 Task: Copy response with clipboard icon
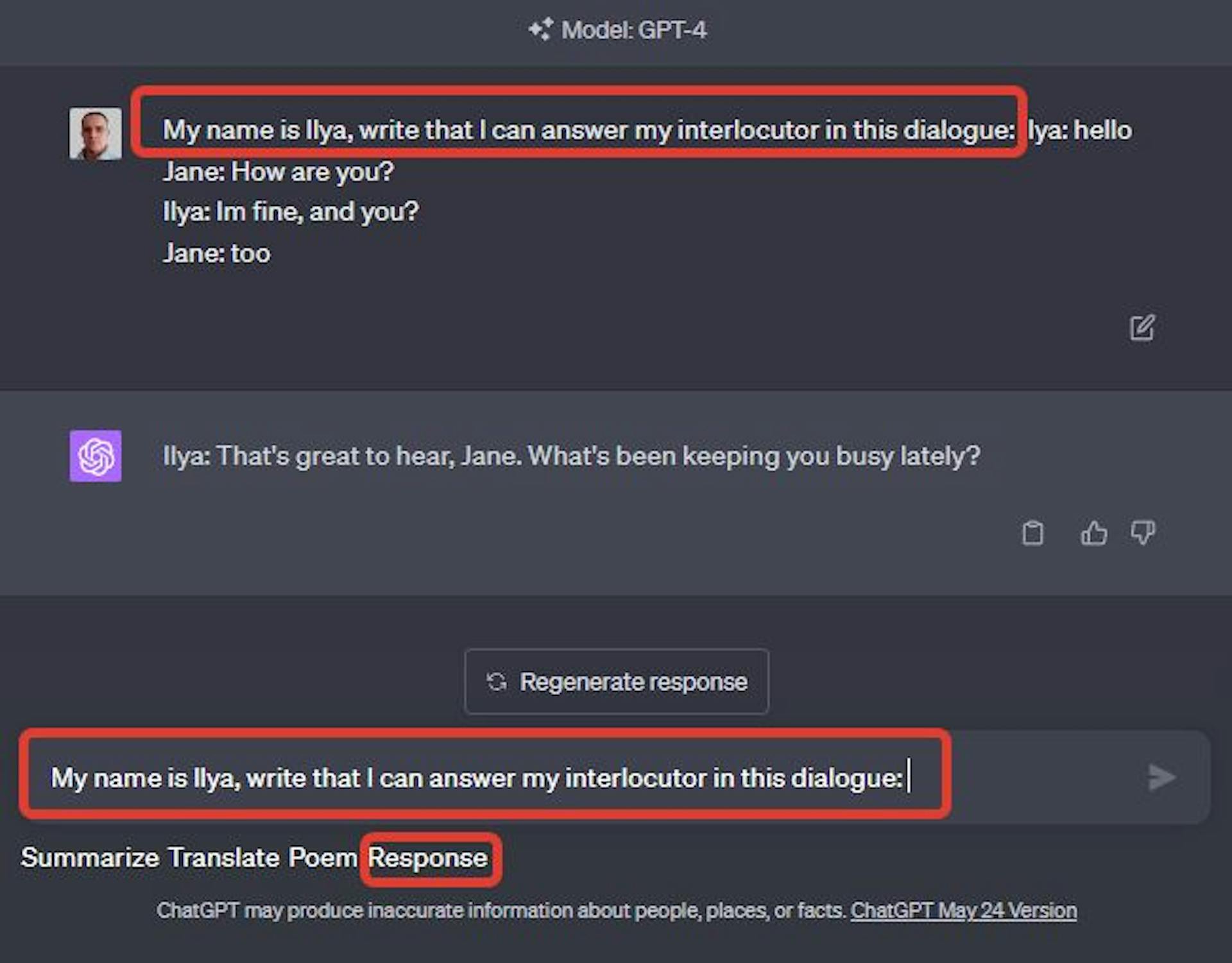(x=1032, y=533)
